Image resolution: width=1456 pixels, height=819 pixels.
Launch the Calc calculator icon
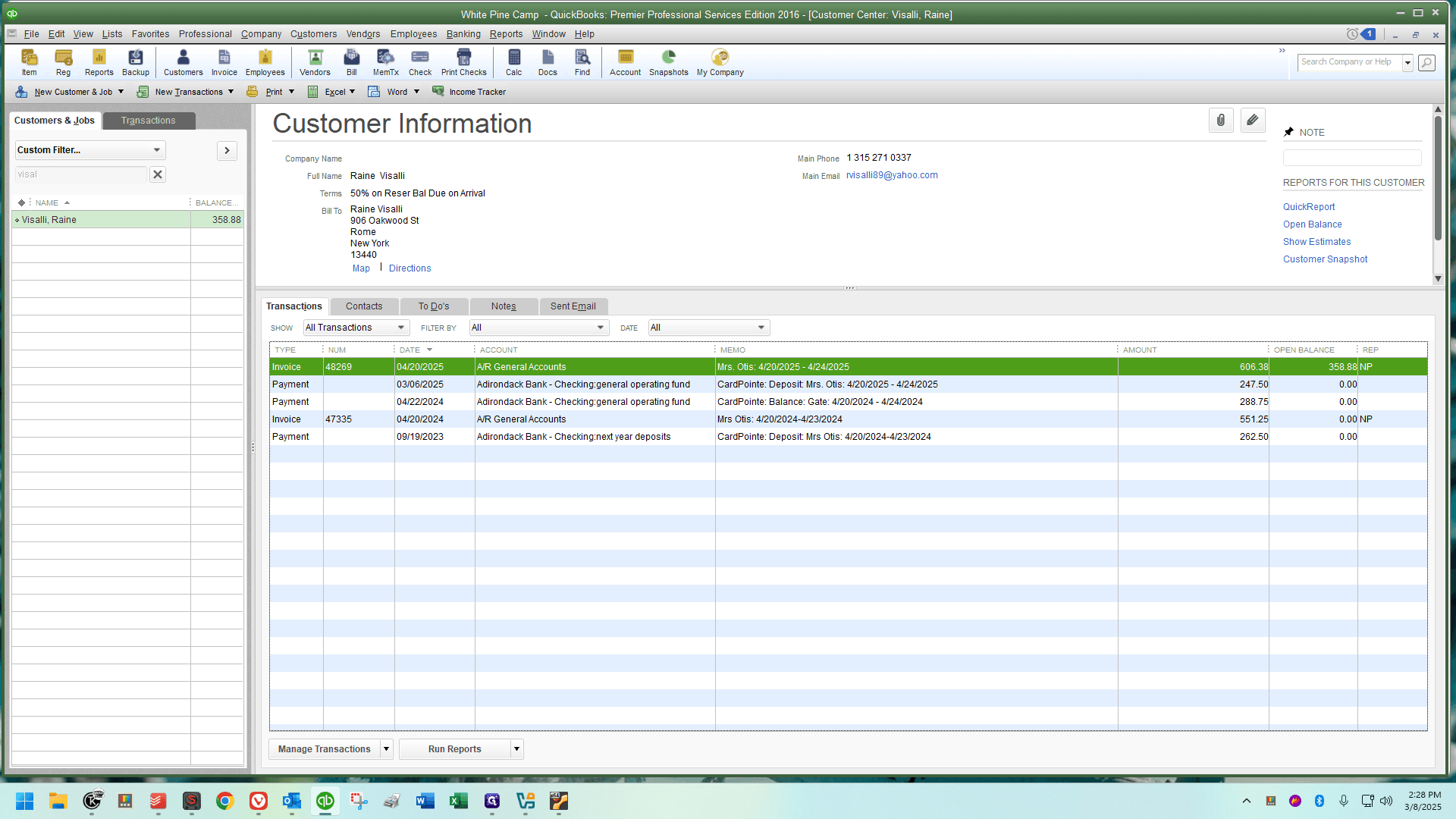[514, 62]
